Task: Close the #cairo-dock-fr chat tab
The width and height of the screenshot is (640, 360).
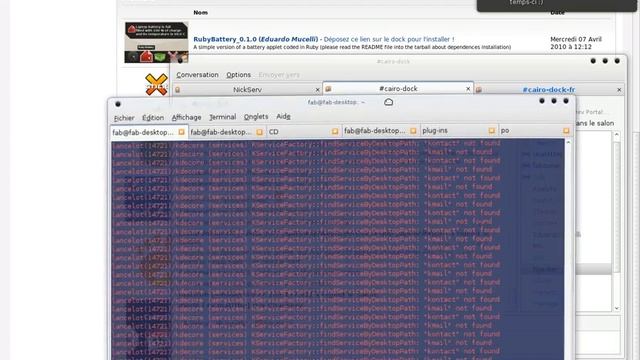Action: 619,89
